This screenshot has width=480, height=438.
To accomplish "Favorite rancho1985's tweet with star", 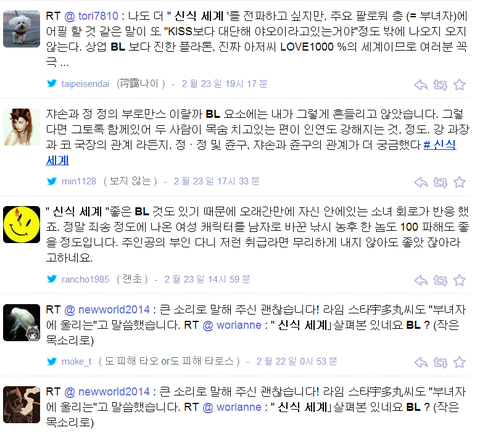I will point(459,280).
